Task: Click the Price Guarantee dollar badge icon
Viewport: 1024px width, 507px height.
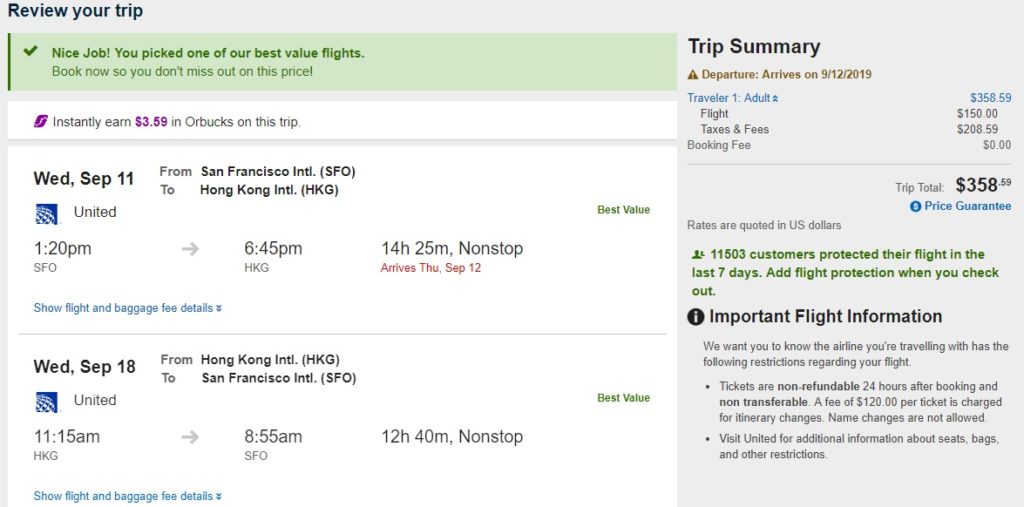Action: (x=915, y=206)
